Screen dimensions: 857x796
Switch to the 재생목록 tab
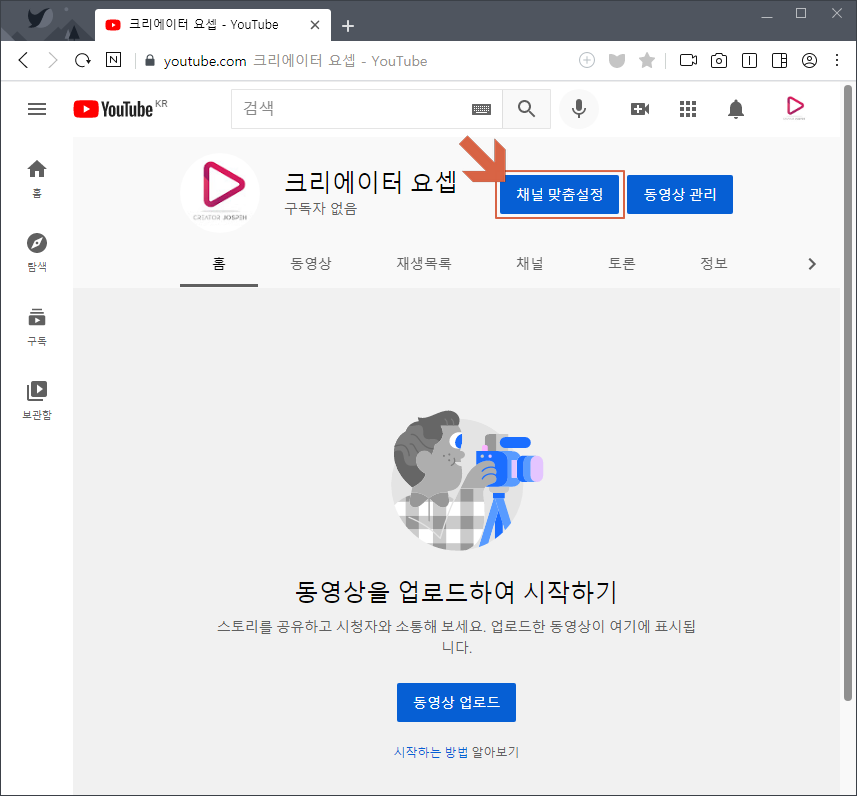tap(424, 264)
